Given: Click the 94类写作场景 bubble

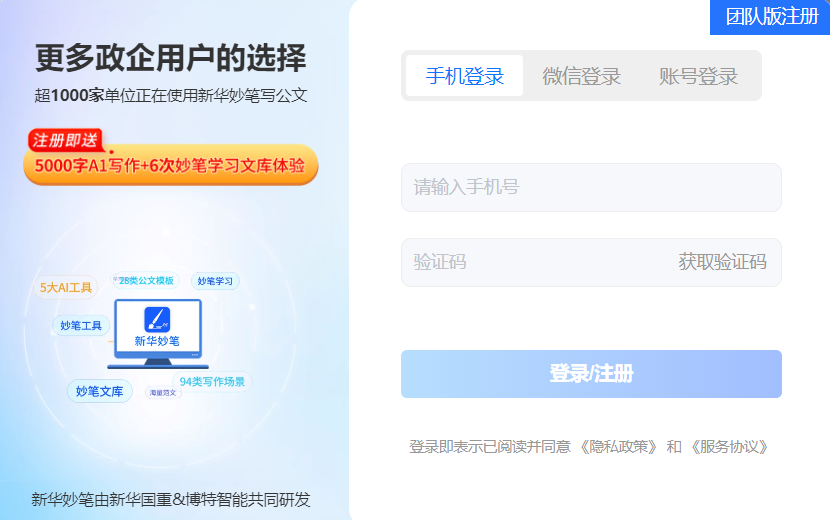Looking at the screenshot, I should click(x=212, y=381).
